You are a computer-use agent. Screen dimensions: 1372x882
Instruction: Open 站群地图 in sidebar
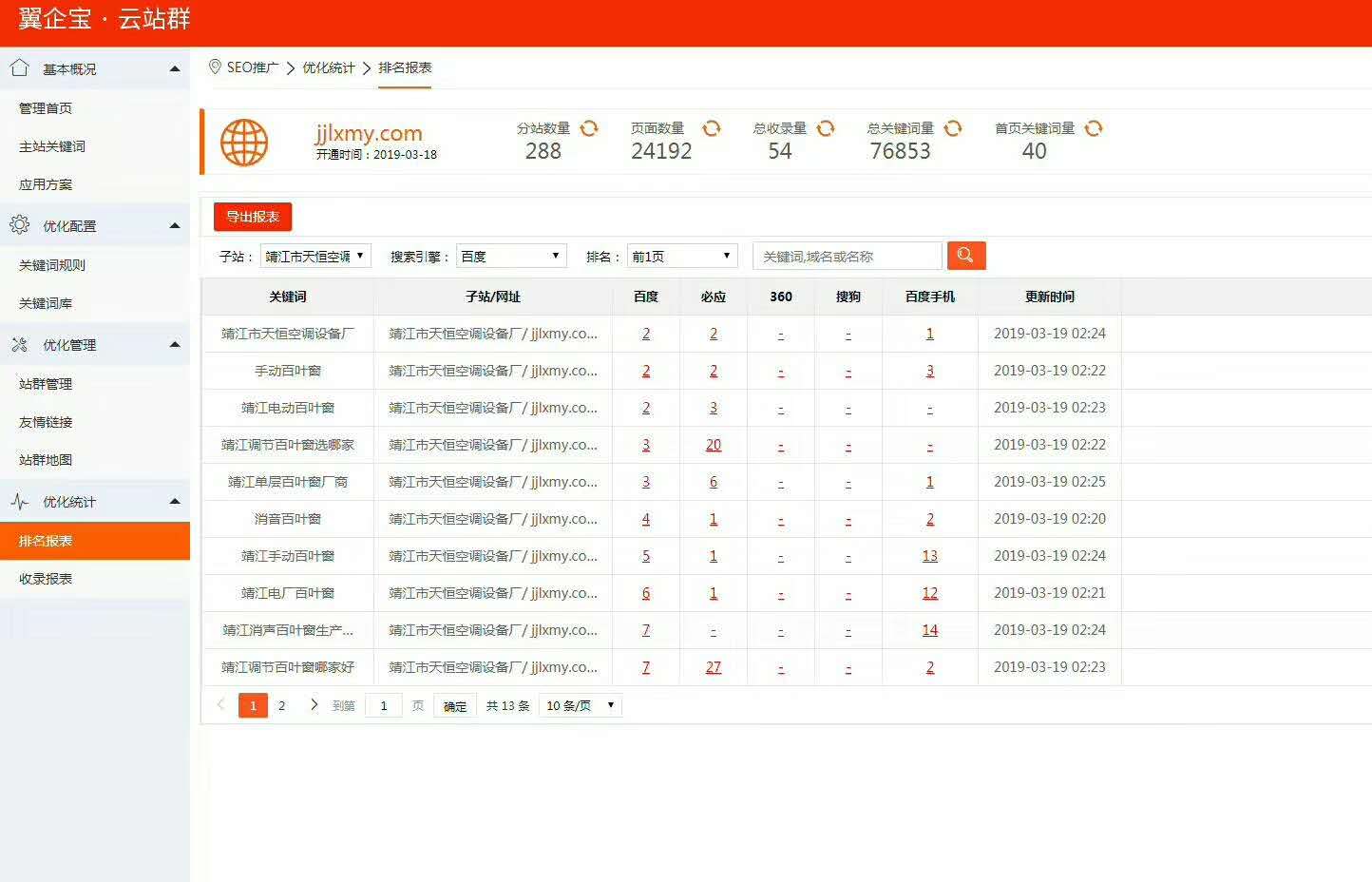[46, 460]
